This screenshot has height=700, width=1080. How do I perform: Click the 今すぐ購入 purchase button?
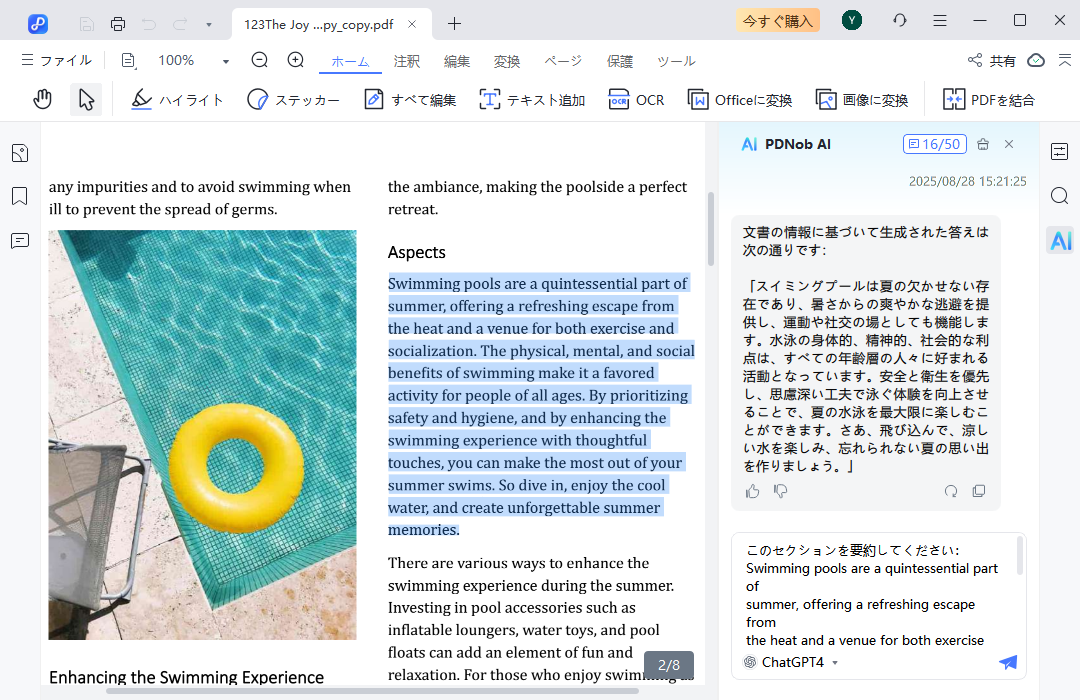pyautogui.click(x=777, y=20)
